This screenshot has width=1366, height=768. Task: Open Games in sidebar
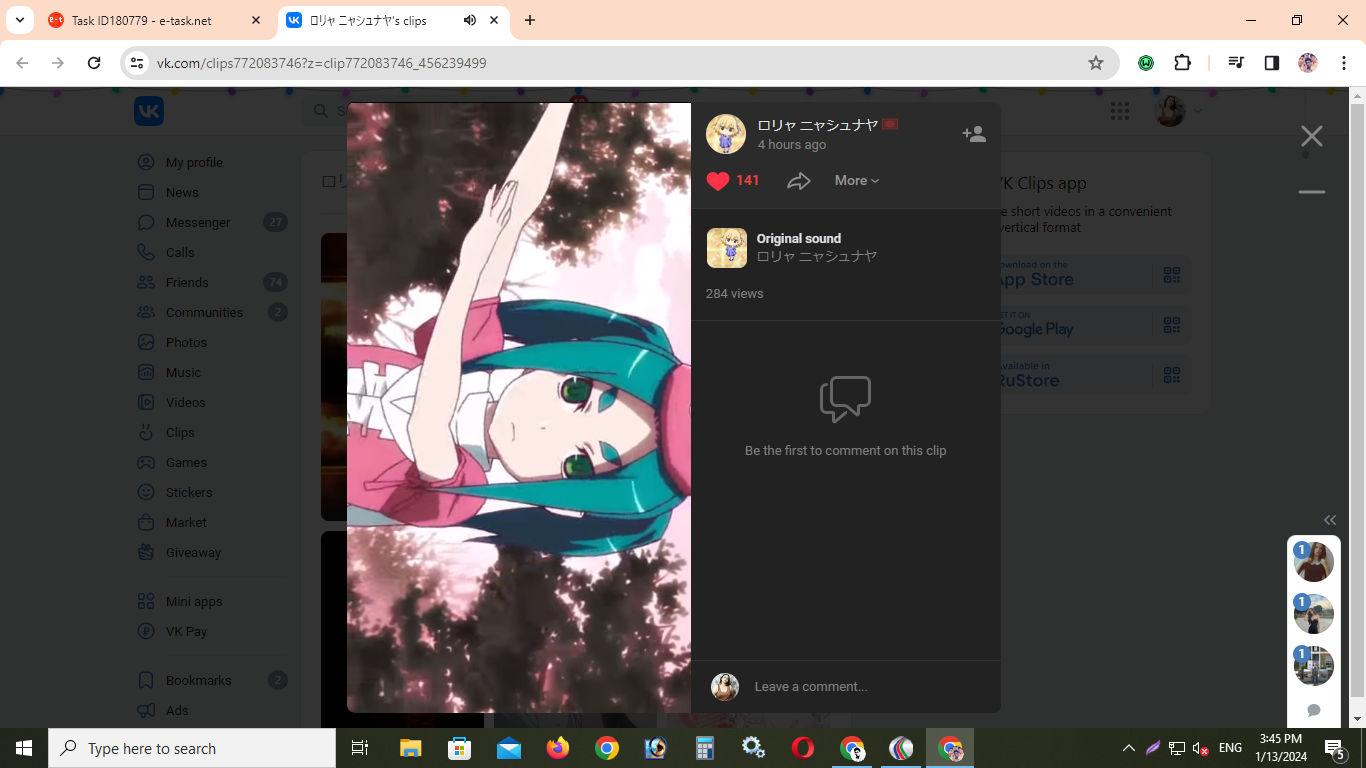[186, 462]
